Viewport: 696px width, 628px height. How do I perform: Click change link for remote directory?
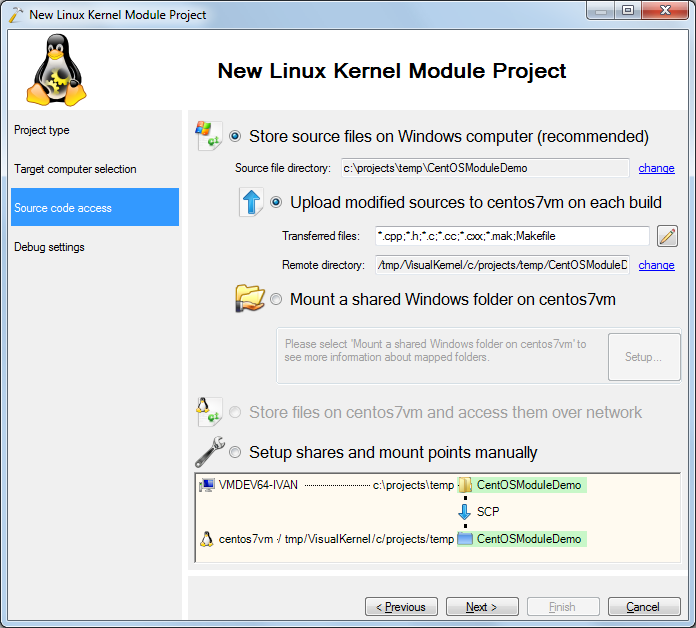pos(656,265)
